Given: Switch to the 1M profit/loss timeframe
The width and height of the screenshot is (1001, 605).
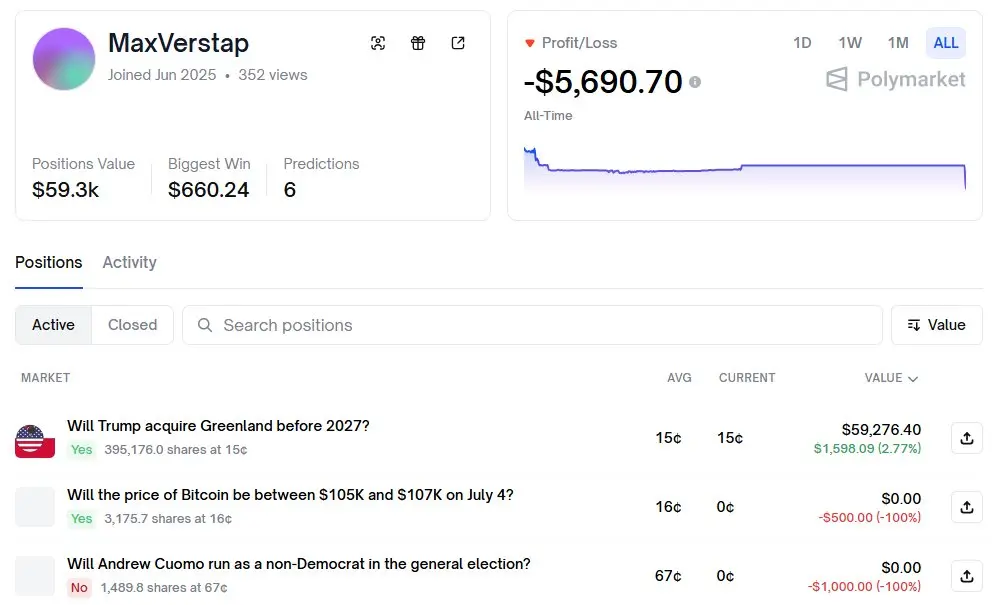Looking at the screenshot, I should click(x=898, y=43).
